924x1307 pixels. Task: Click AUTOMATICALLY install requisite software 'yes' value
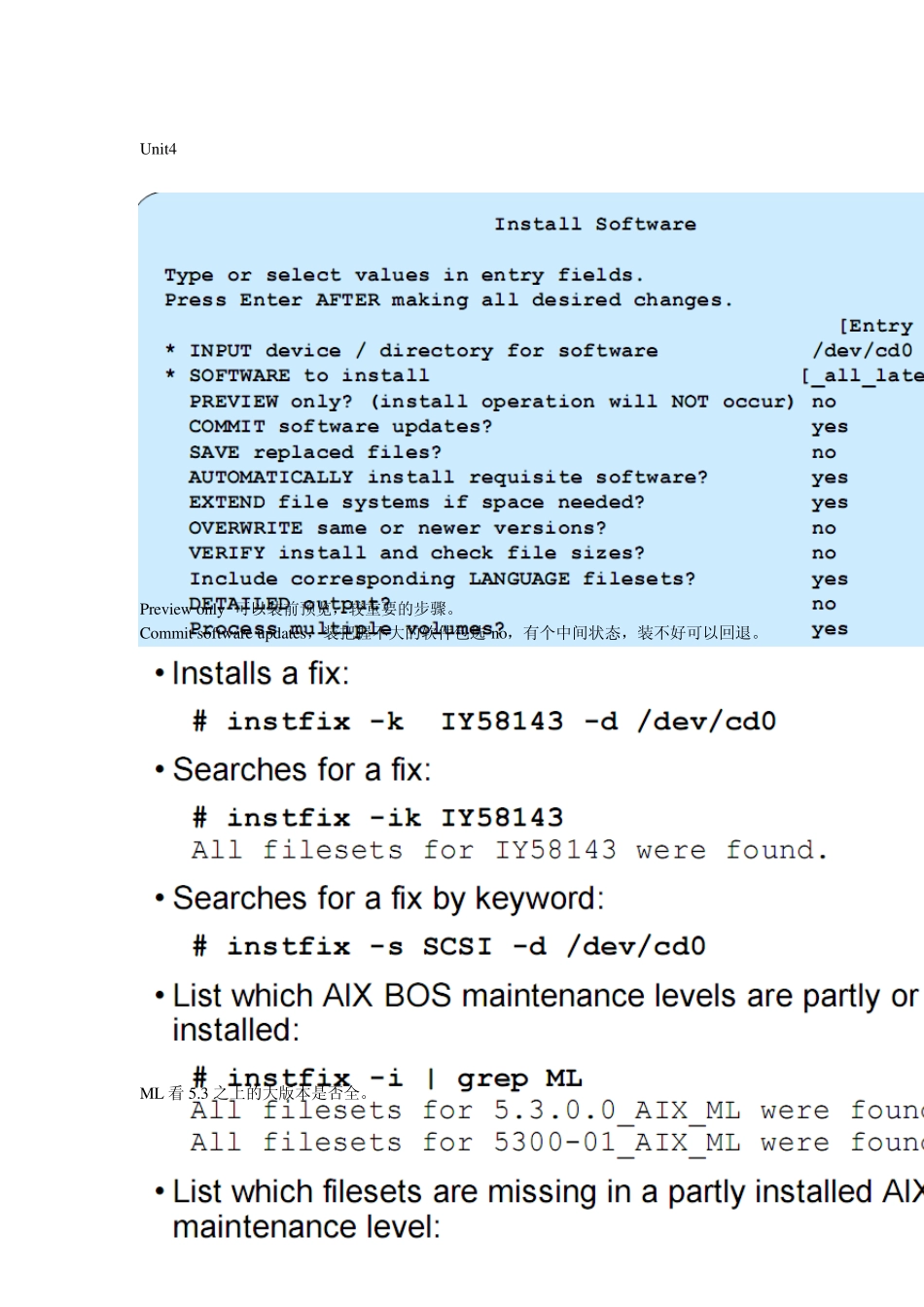830,477
